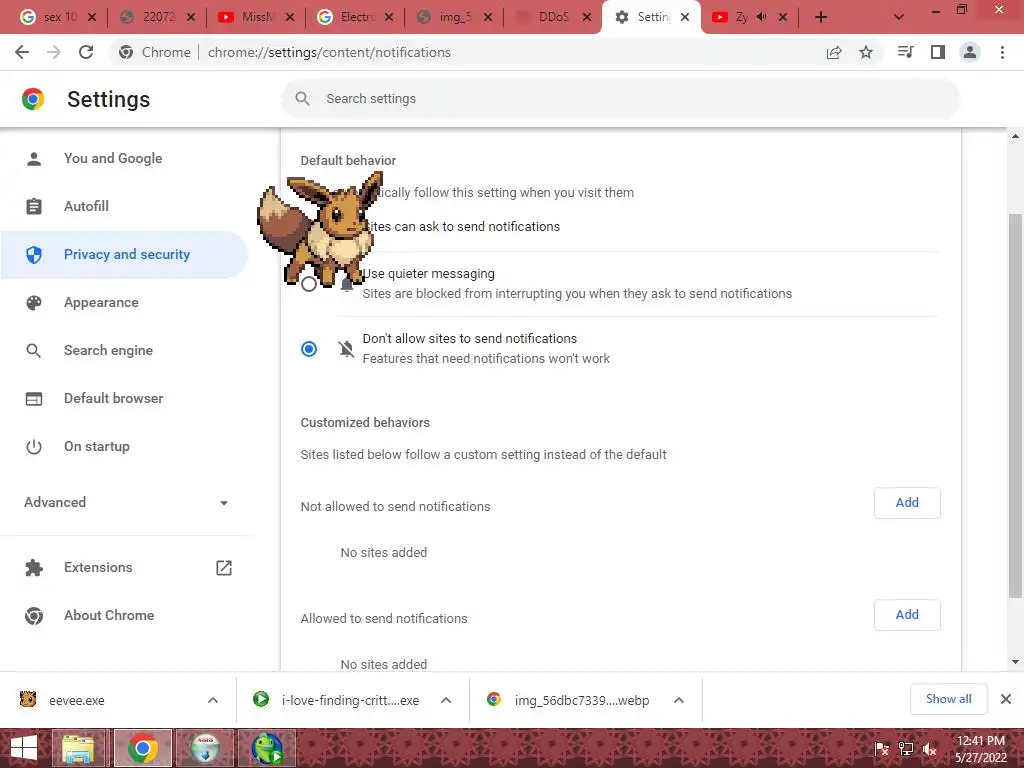Click Show all downloads

point(948,699)
